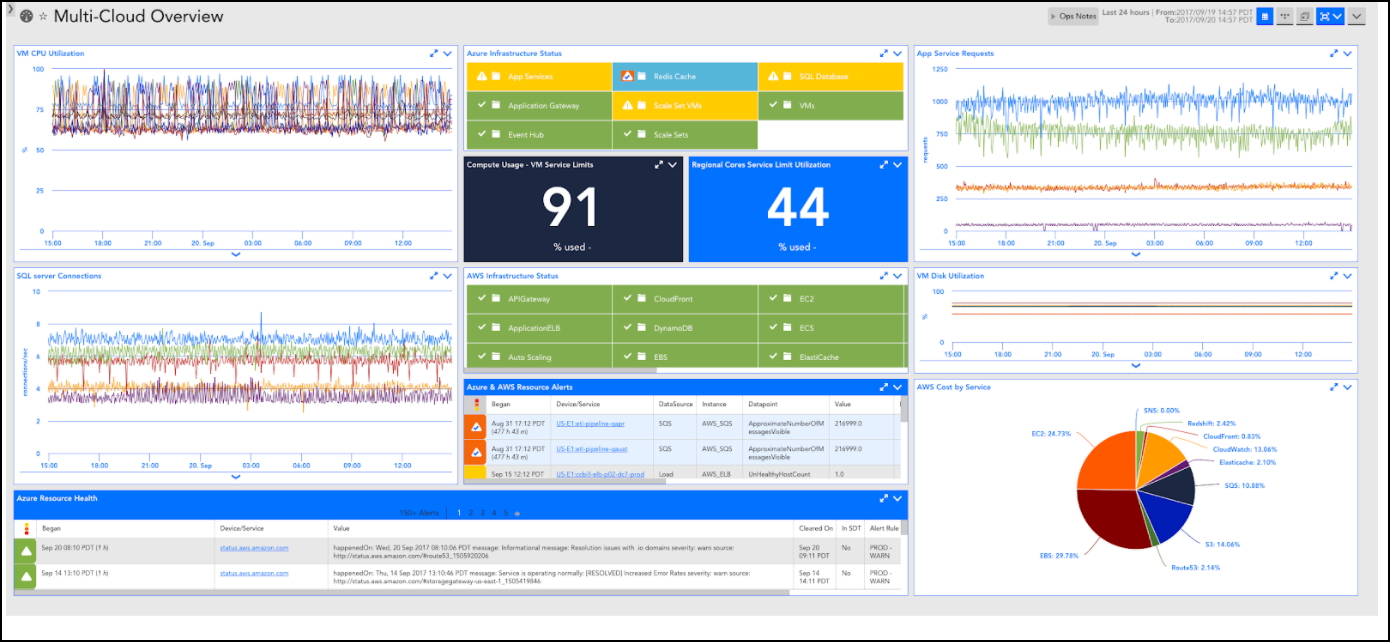This screenshot has height=642, width=1390.
Task: Click the warning icon on Redis Cache tile
Action: pyautogui.click(x=628, y=75)
